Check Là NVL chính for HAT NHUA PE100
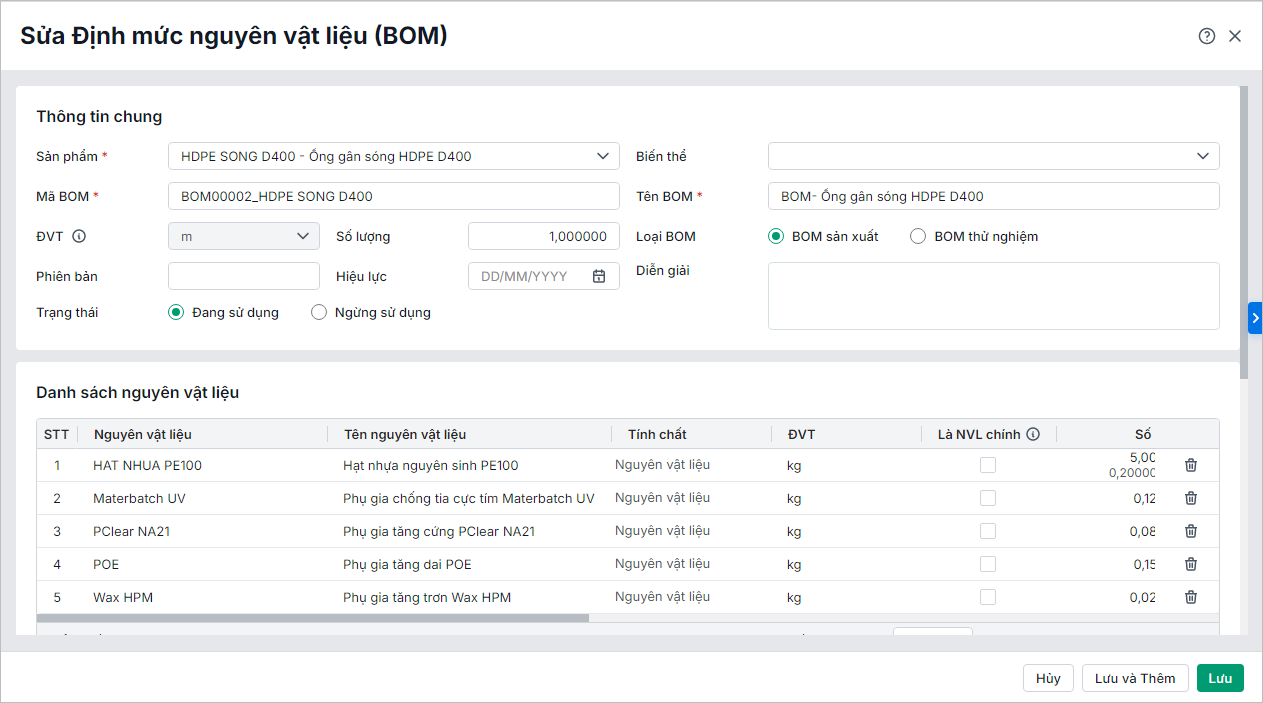The height and width of the screenshot is (703, 1263). tap(988, 465)
